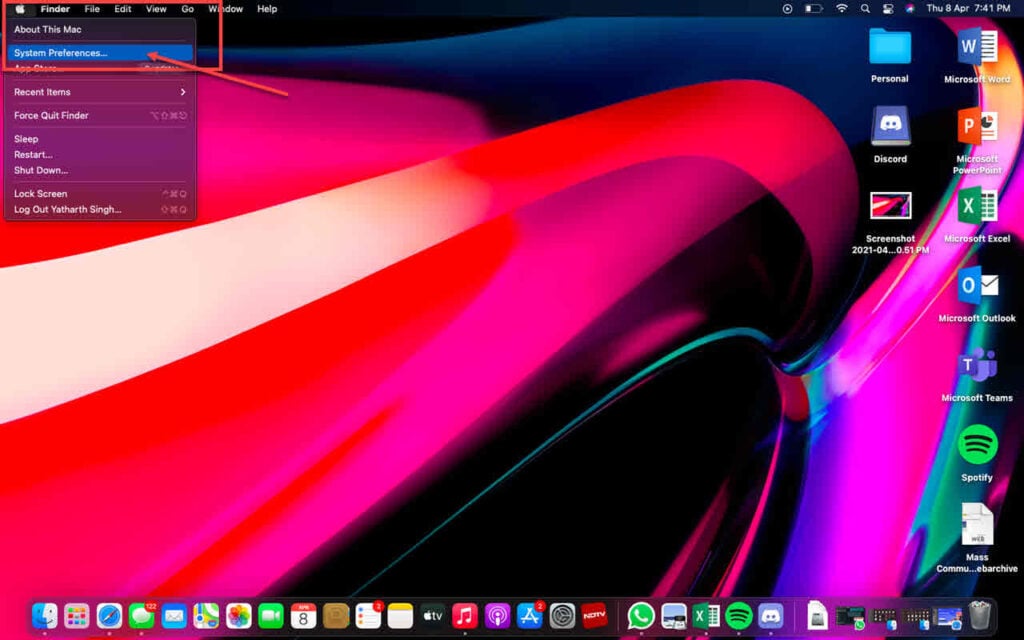Viewport: 1024px width, 640px height.
Task: Open the Window menu
Action: (x=225, y=9)
